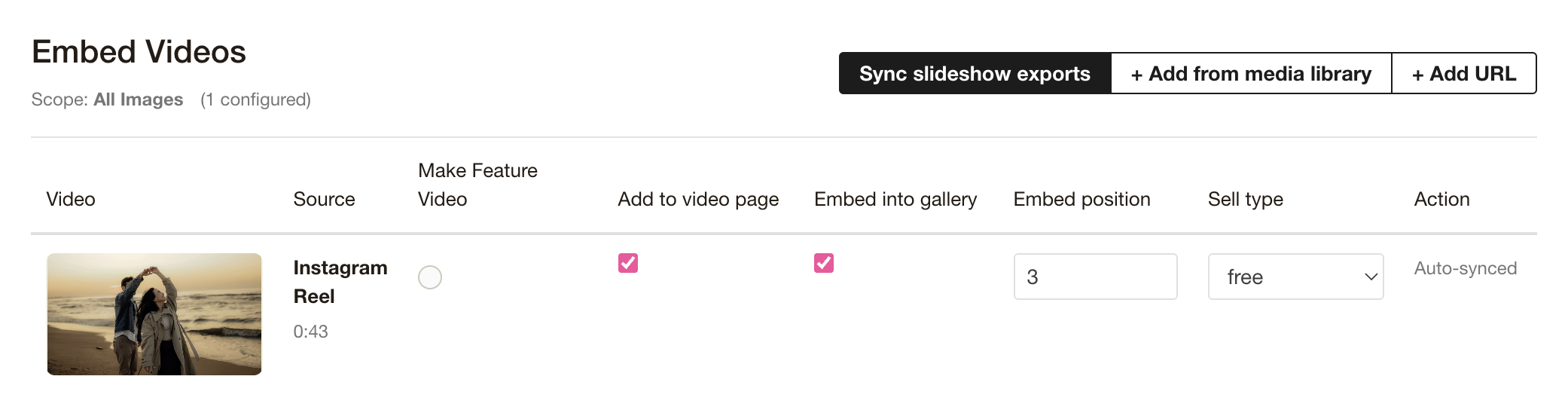Viewport: 1568px width, 416px height.
Task: Click the Sell type column header
Action: 1245,199
